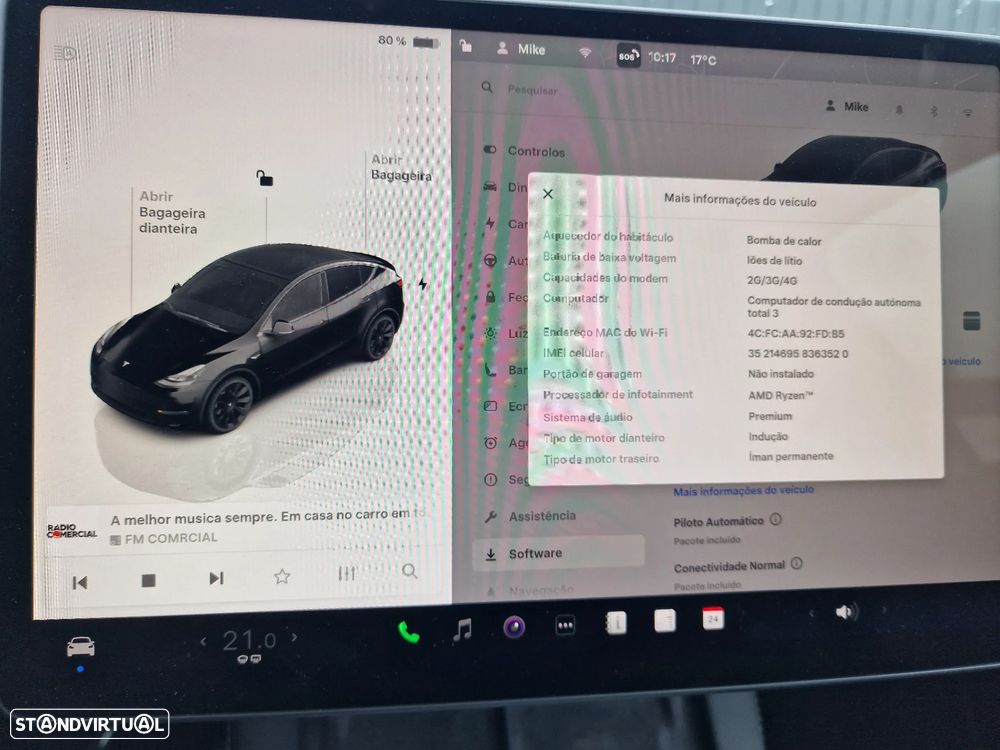Search media with magnifier icon

409,571
